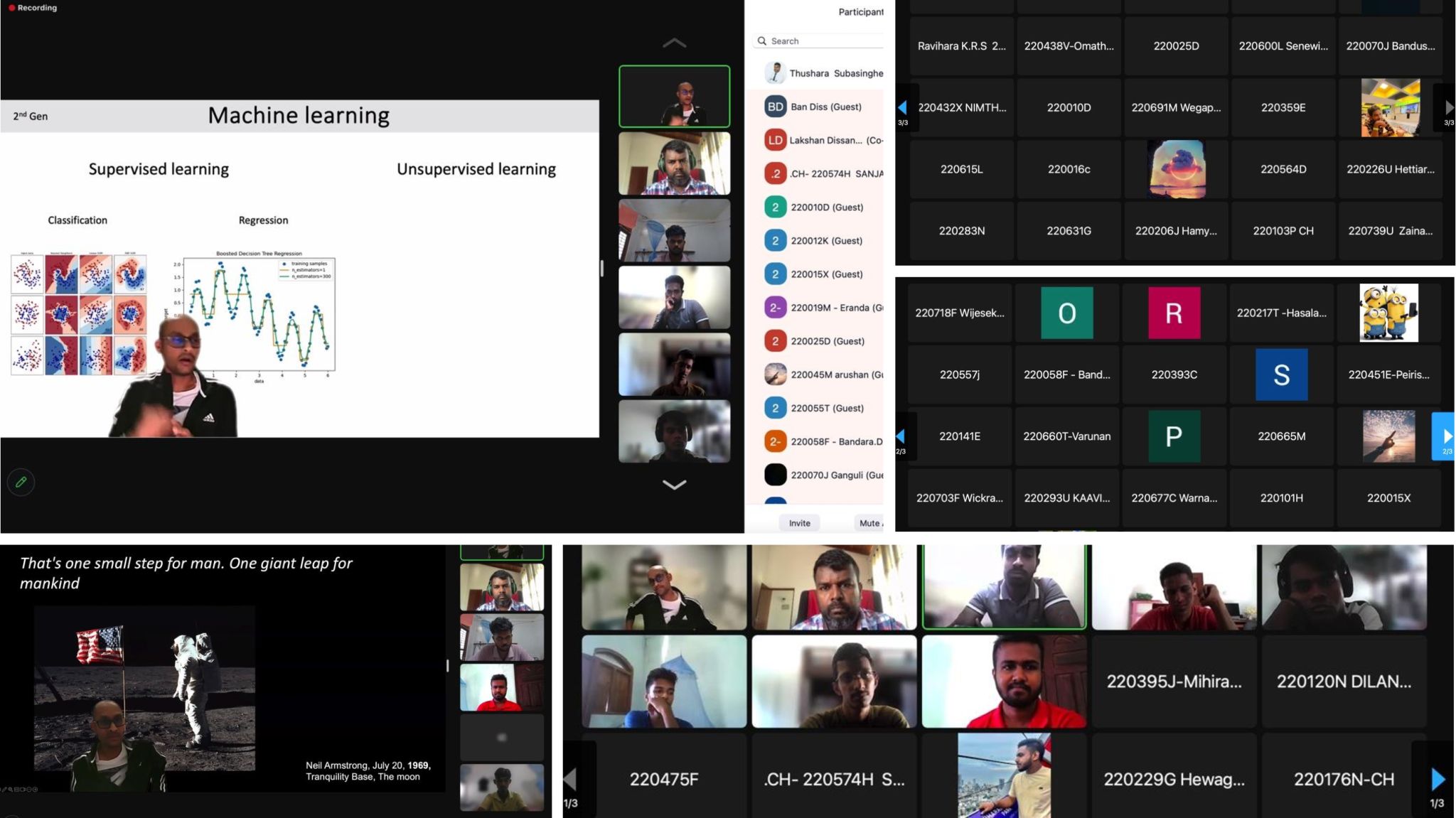This screenshot has height=818, width=1456.
Task: Select Ban Diss (Guest) avatar icon
Action: click(x=775, y=107)
